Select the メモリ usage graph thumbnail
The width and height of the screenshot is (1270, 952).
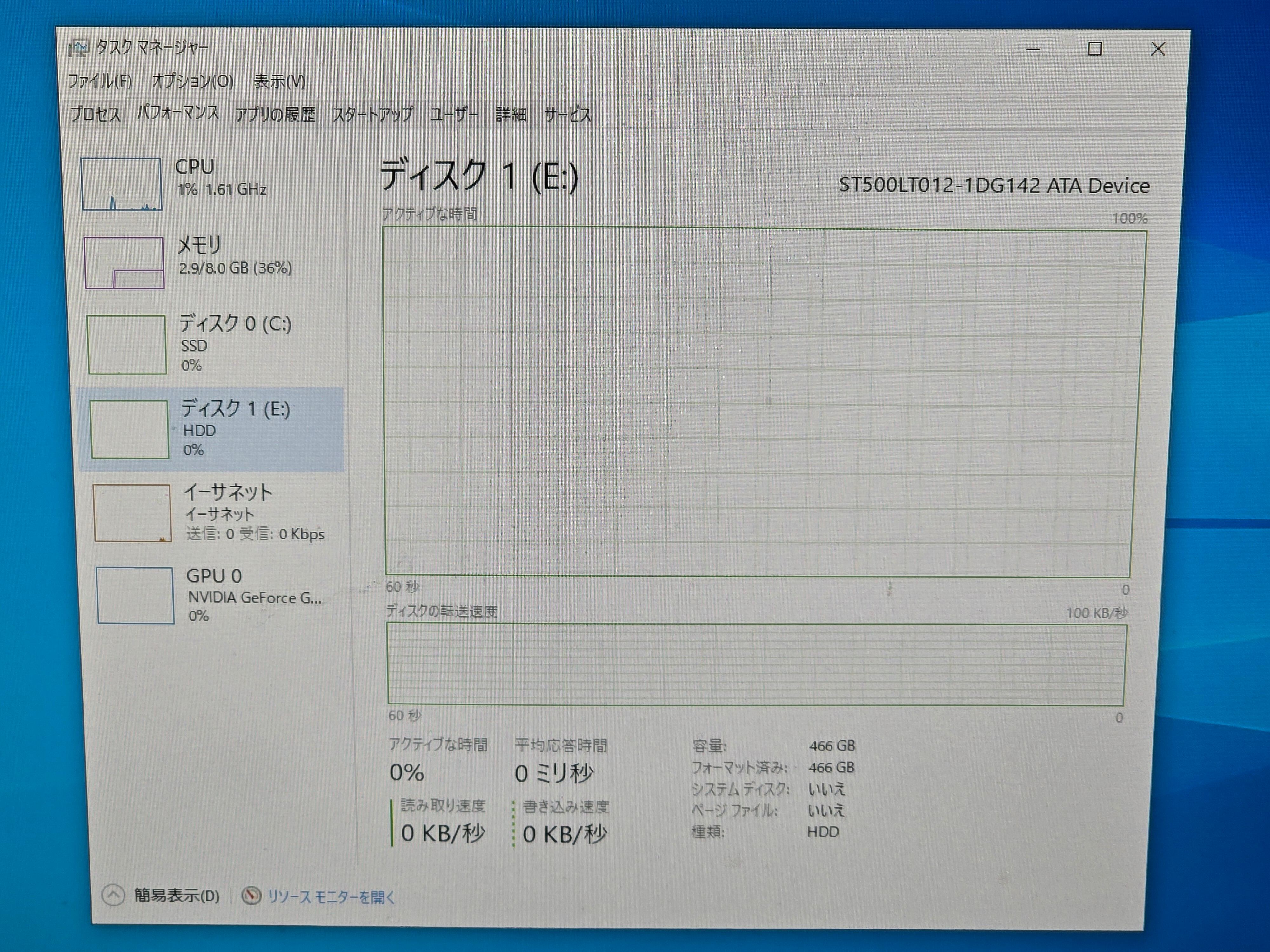coord(124,263)
